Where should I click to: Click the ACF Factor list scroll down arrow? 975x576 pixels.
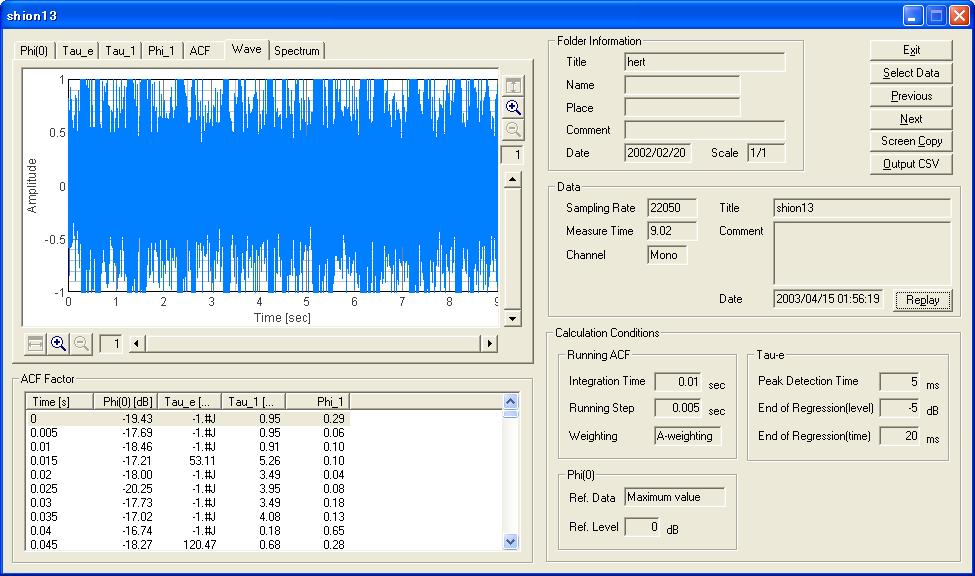(511, 542)
